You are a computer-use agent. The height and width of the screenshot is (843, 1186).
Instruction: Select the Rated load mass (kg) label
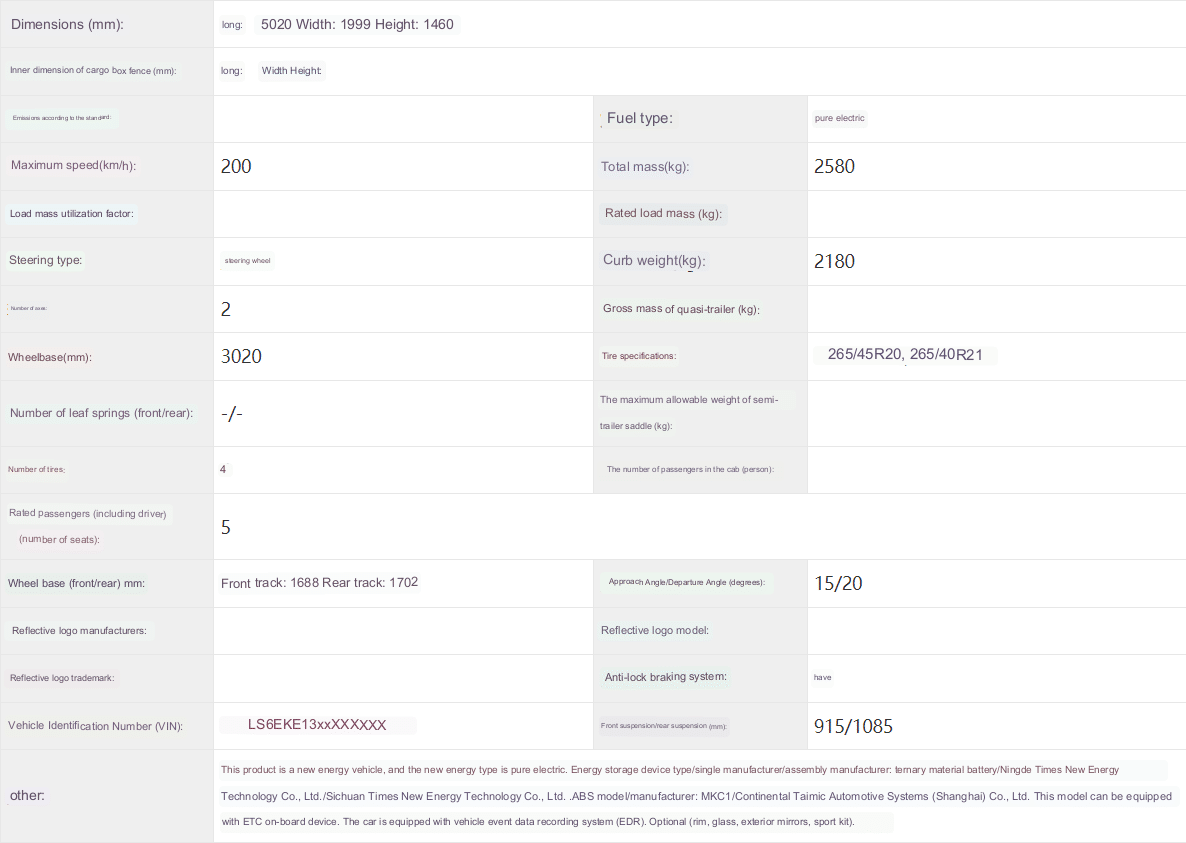[x=663, y=214]
